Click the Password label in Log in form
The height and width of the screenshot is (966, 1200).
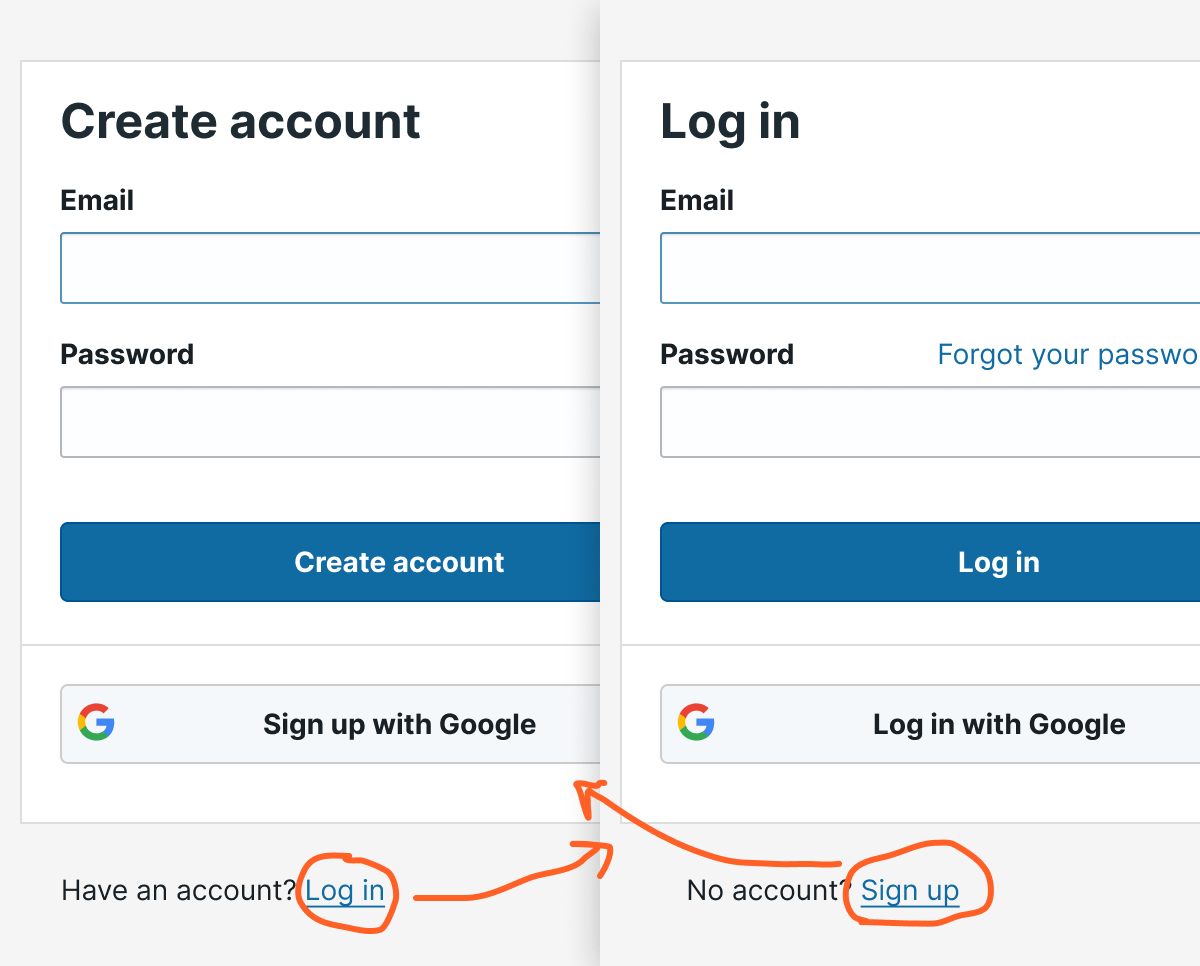click(x=727, y=354)
